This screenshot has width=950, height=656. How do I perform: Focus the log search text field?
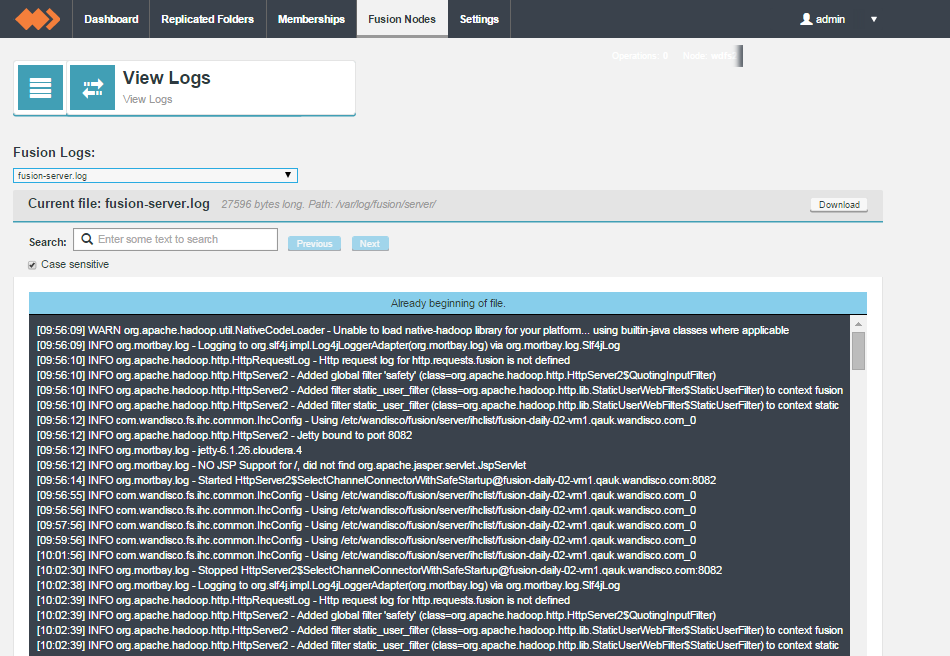click(x=176, y=239)
